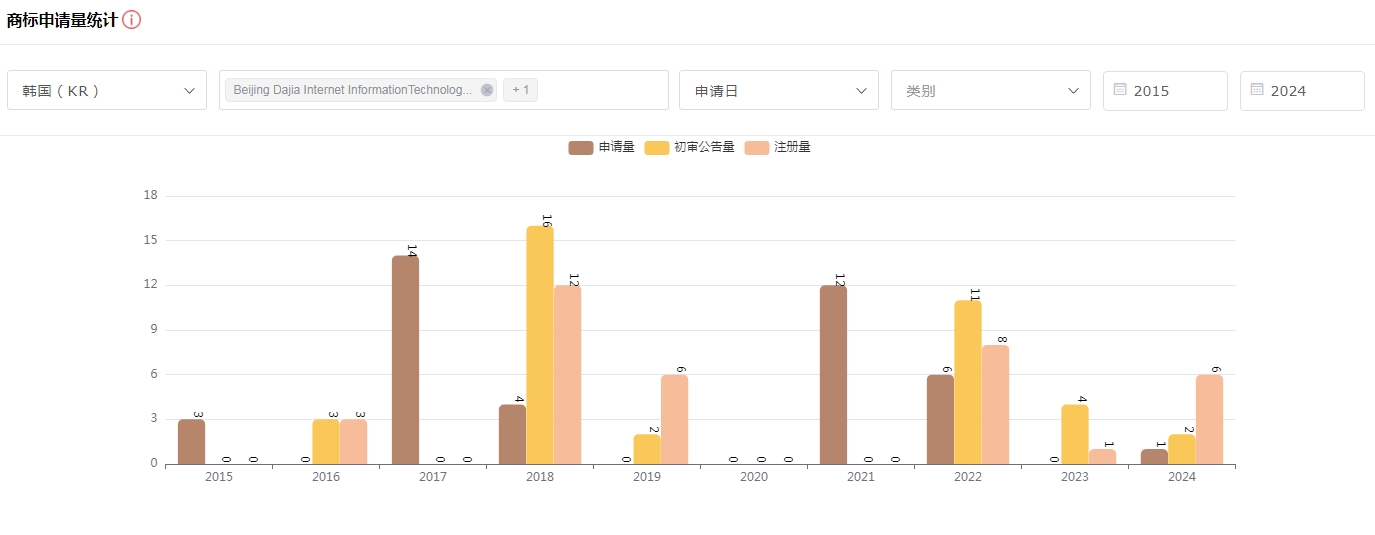Focus the applicant multi-select input field
The width and height of the screenshot is (1375, 535).
[x=444, y=90]
